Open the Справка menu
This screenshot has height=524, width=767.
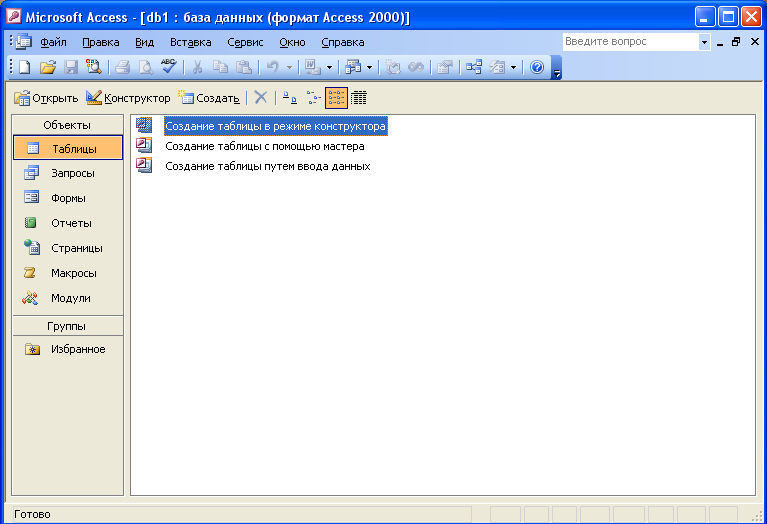(343, 43)
